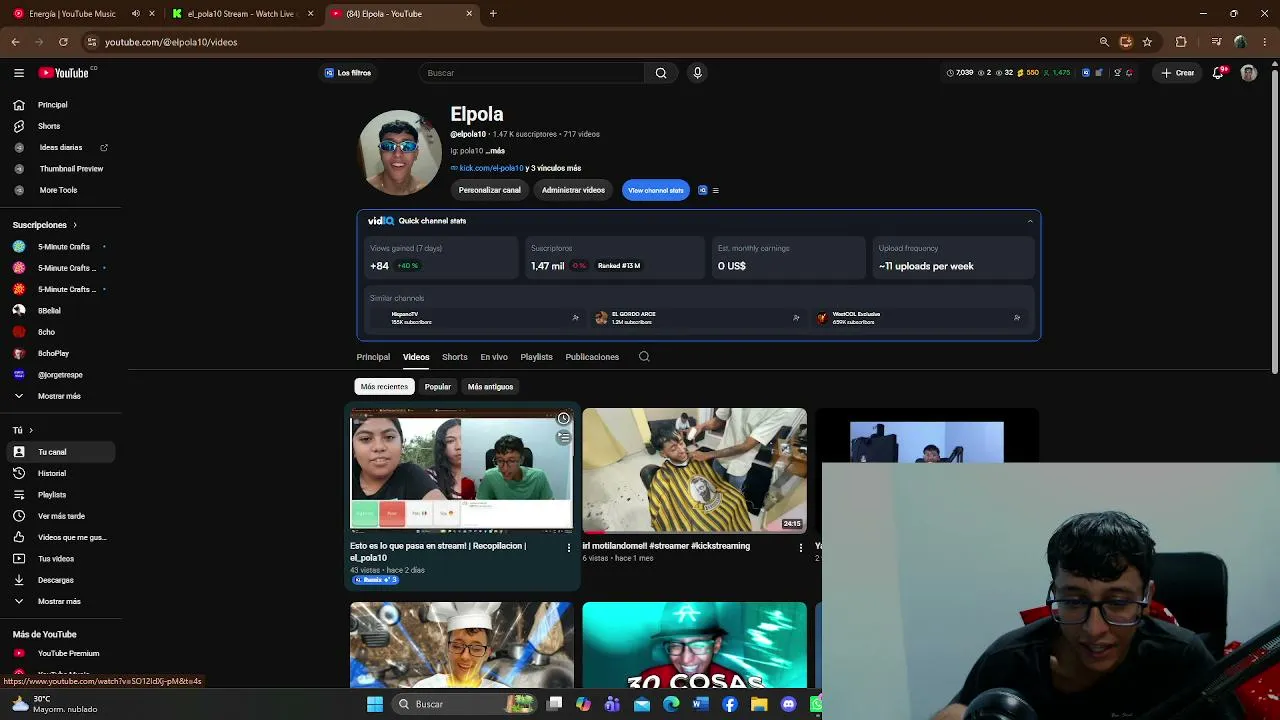
Task: Select the Más recientes sort chip
Action: (x=384, y=387)
